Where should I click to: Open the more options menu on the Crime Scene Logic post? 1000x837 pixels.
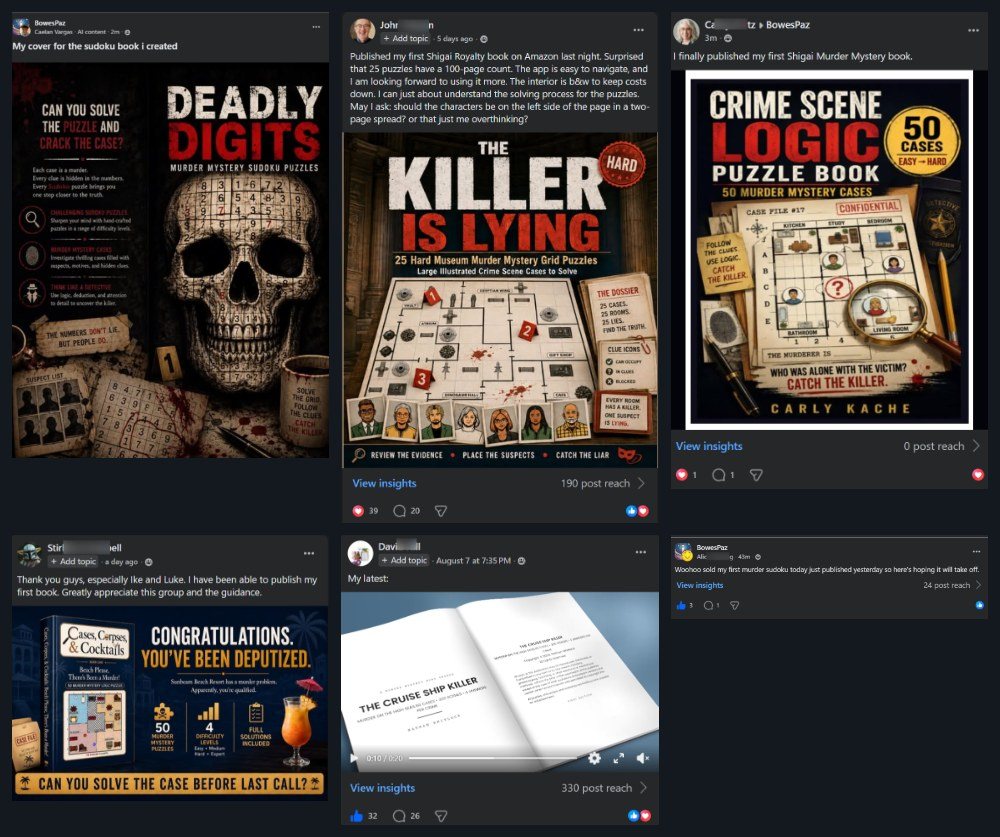click(973, 30)
